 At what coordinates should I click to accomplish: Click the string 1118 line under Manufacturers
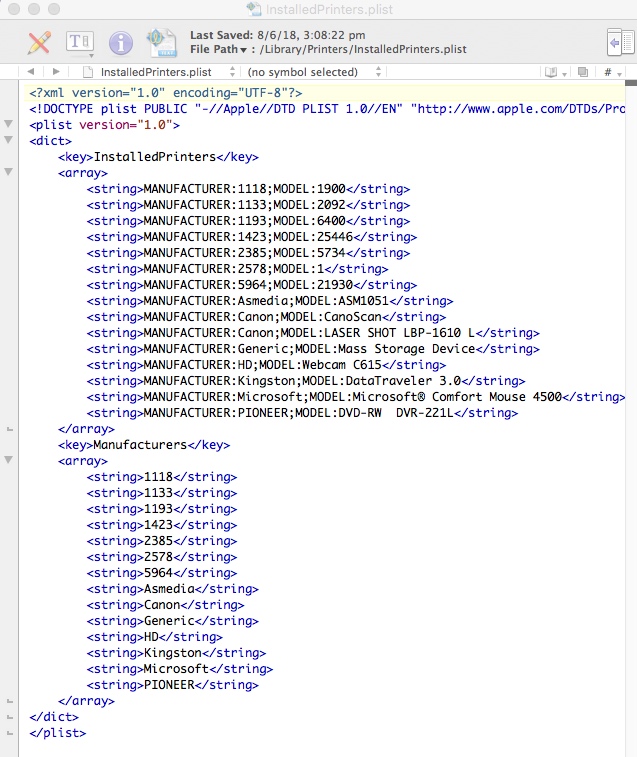(162, 477)
